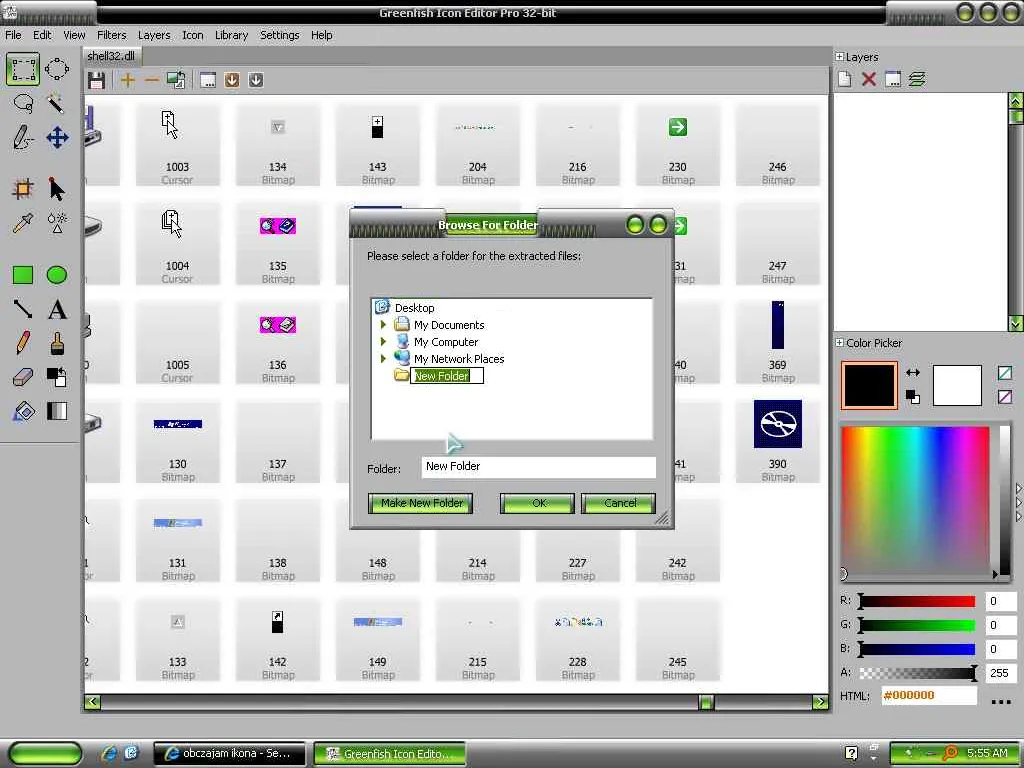Collapse the Color Picker panel header
The image size is (1024, 768).
(x=839, y=342)
